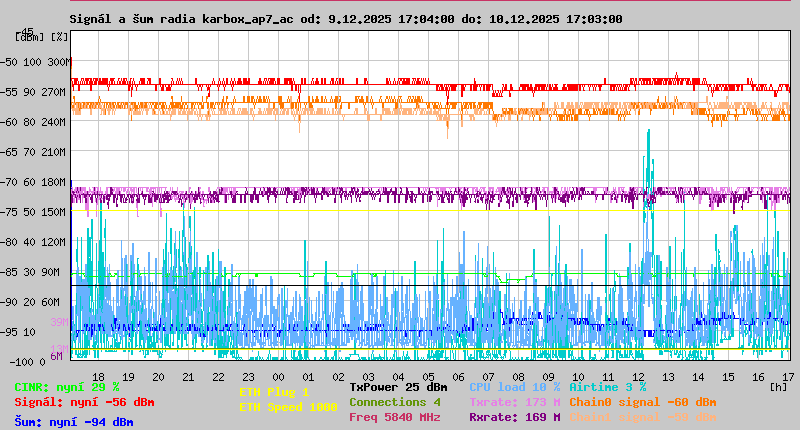The image size is (800, 430).
Task: Select the CPU load legend entry
Action: pyautogui.click(x=515, y=387)
